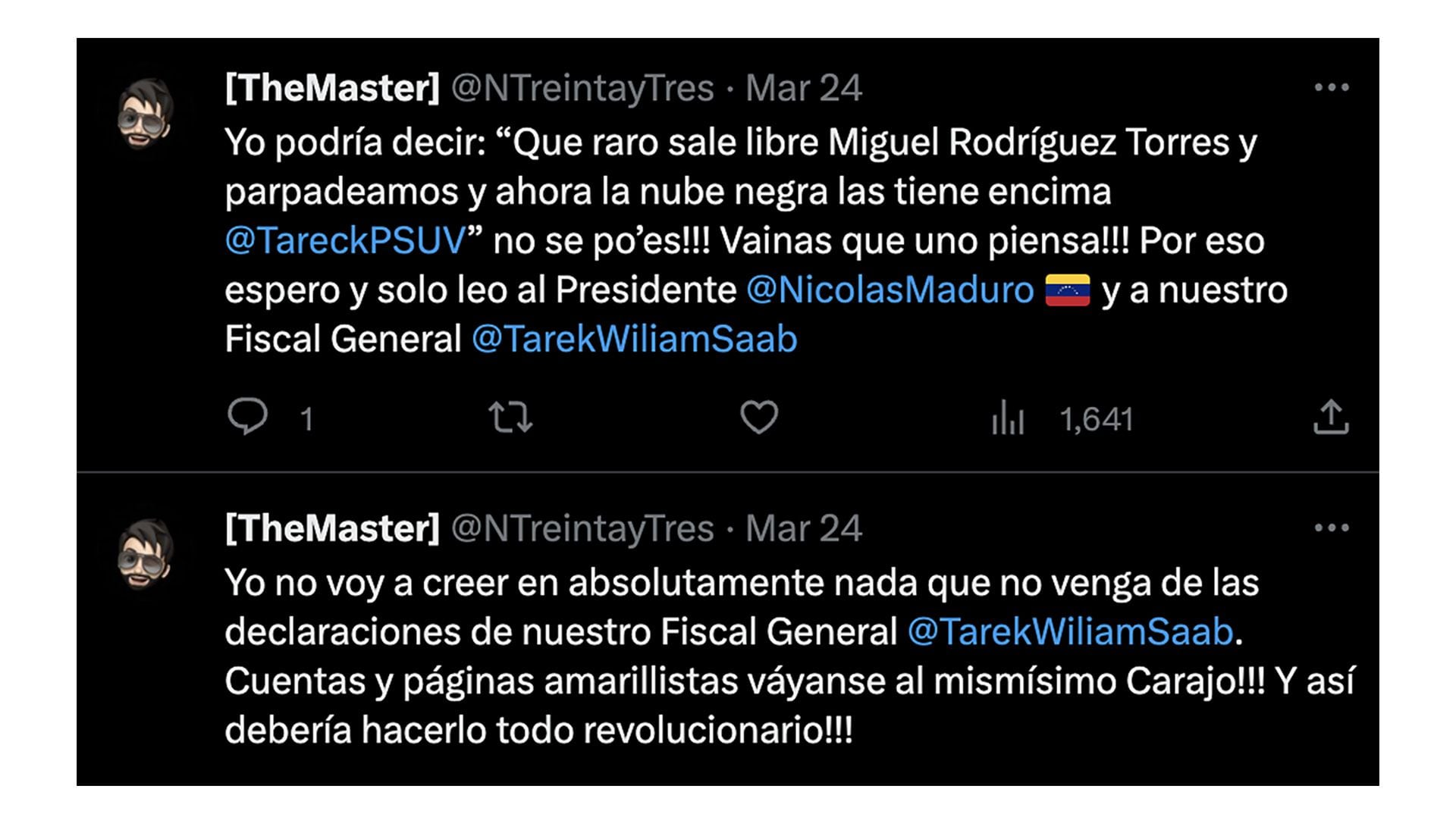Click [TheMaster] display name on second tweet
This screenshot has height=836, width=1456.
[332, 528]
